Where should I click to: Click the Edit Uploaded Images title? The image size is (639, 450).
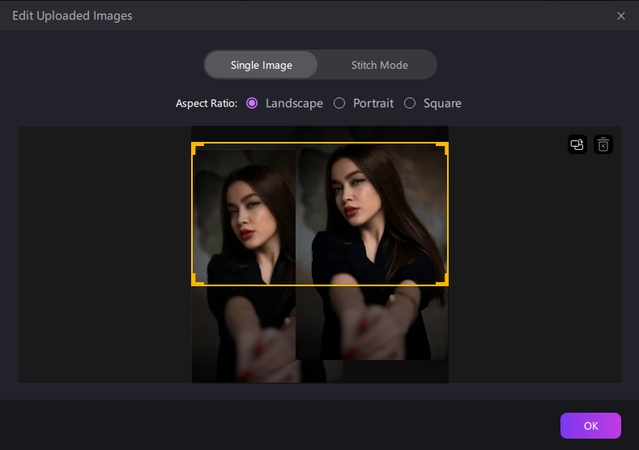pyautogui.click(x=72, y=16)
